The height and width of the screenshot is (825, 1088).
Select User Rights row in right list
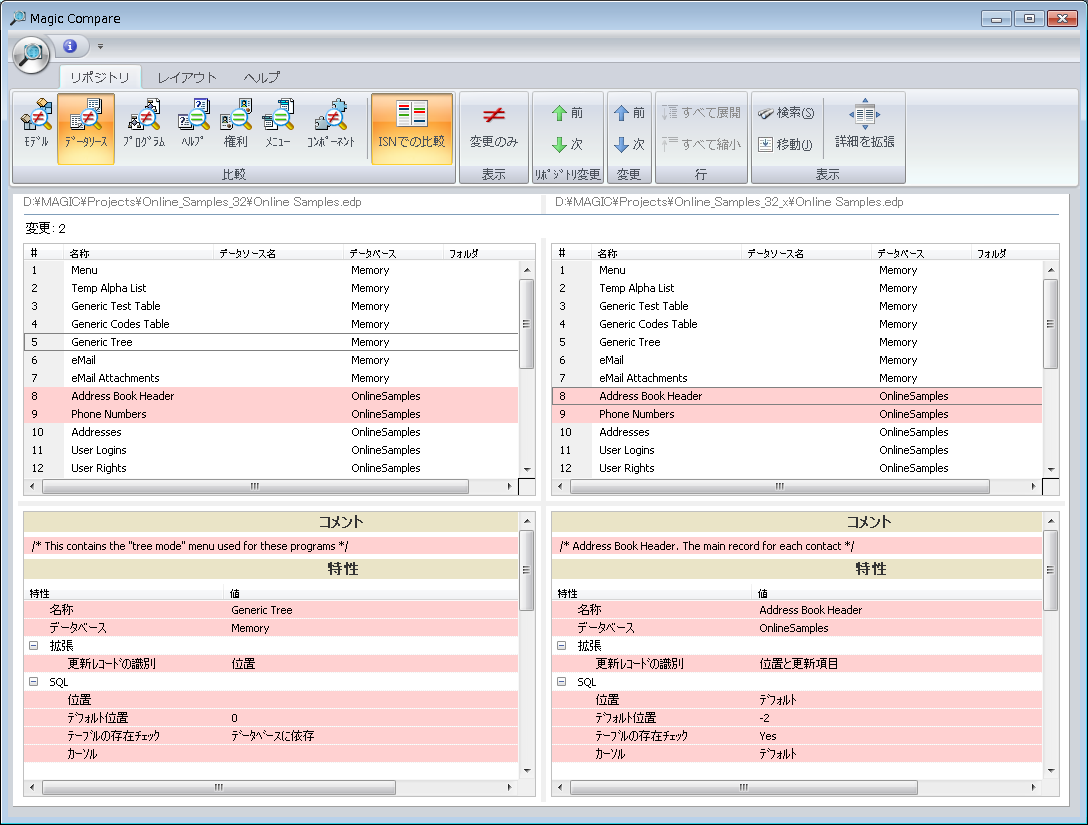coord(797,468)
